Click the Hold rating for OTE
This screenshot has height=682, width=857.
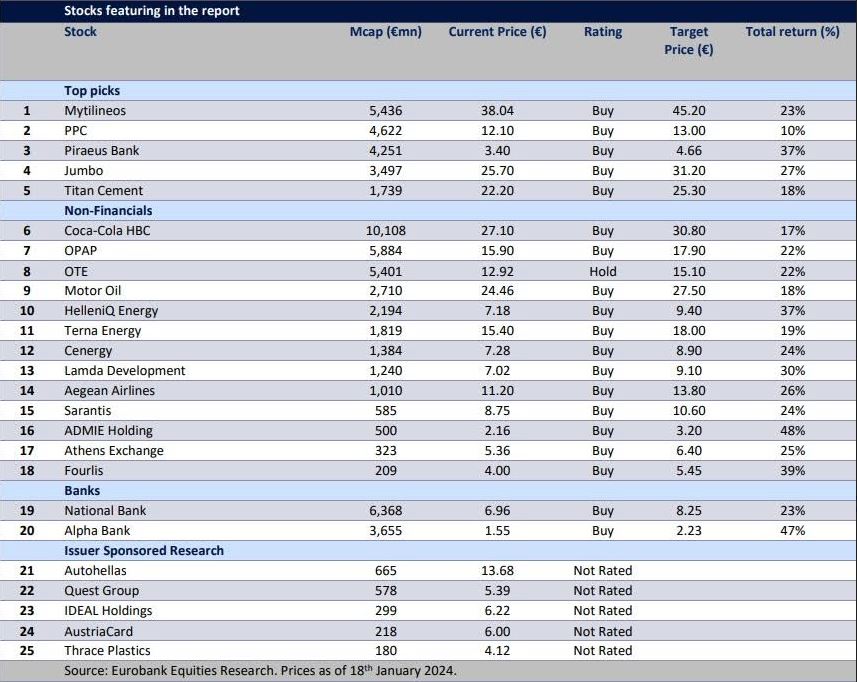(603, 271)
